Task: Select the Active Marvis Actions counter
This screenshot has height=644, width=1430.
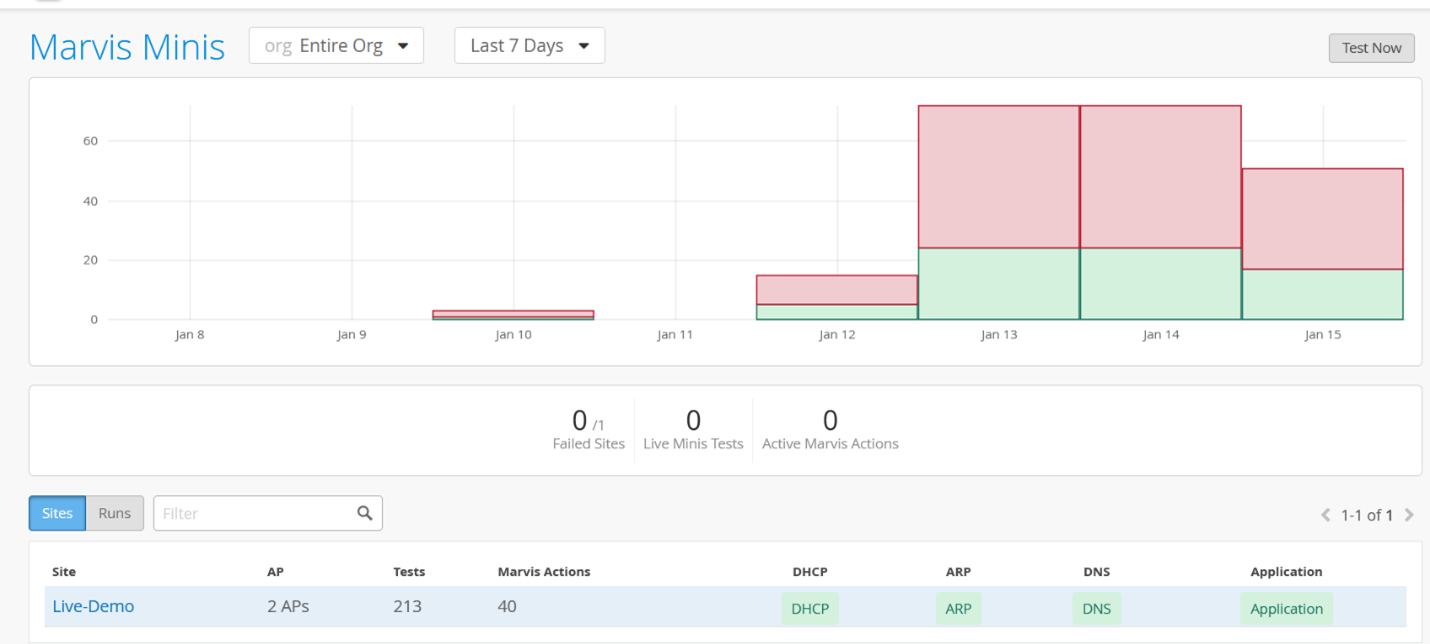Action: pos(830,430)
